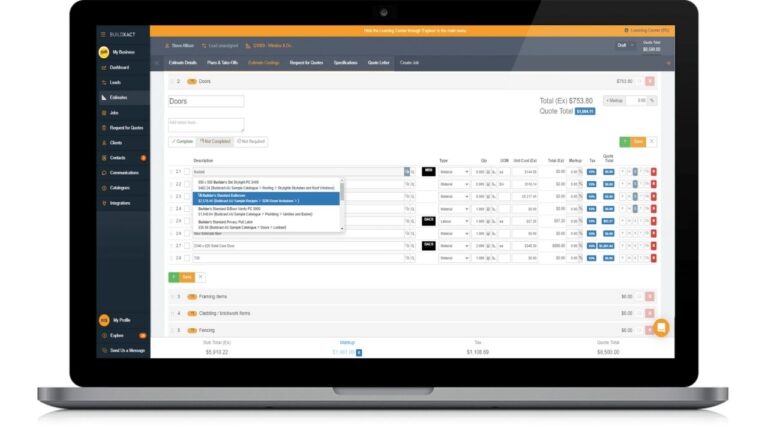Open Type dropdown on Solid Core Door row
The height and width of the screenshot is (432, 768).
pyautogui.click(x=454, y=246)
